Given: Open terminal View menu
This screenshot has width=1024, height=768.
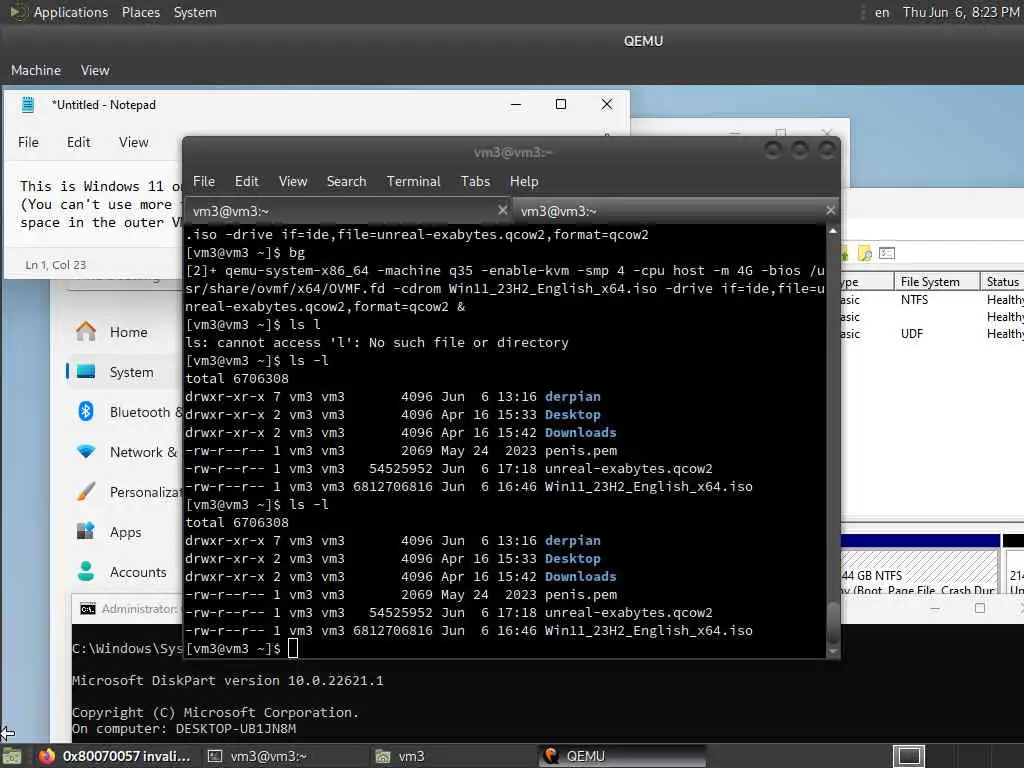Looking at the screenshot, I should pos(293,181).
